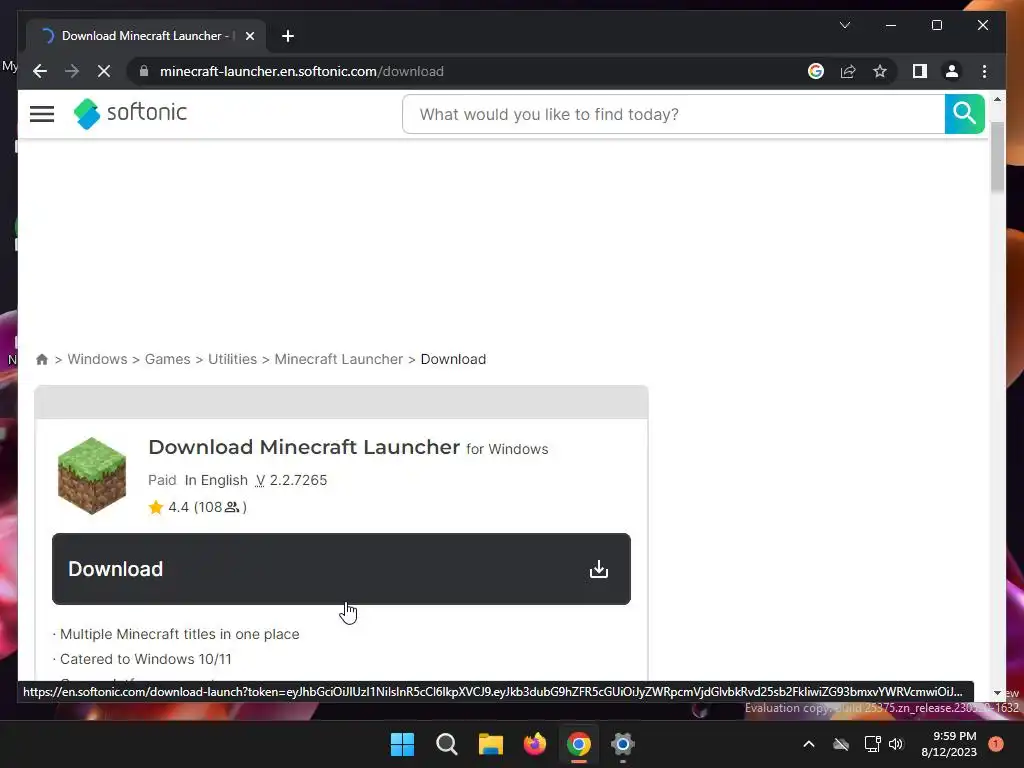Open Utilities breadcrumb link

[x=232, y=359]
